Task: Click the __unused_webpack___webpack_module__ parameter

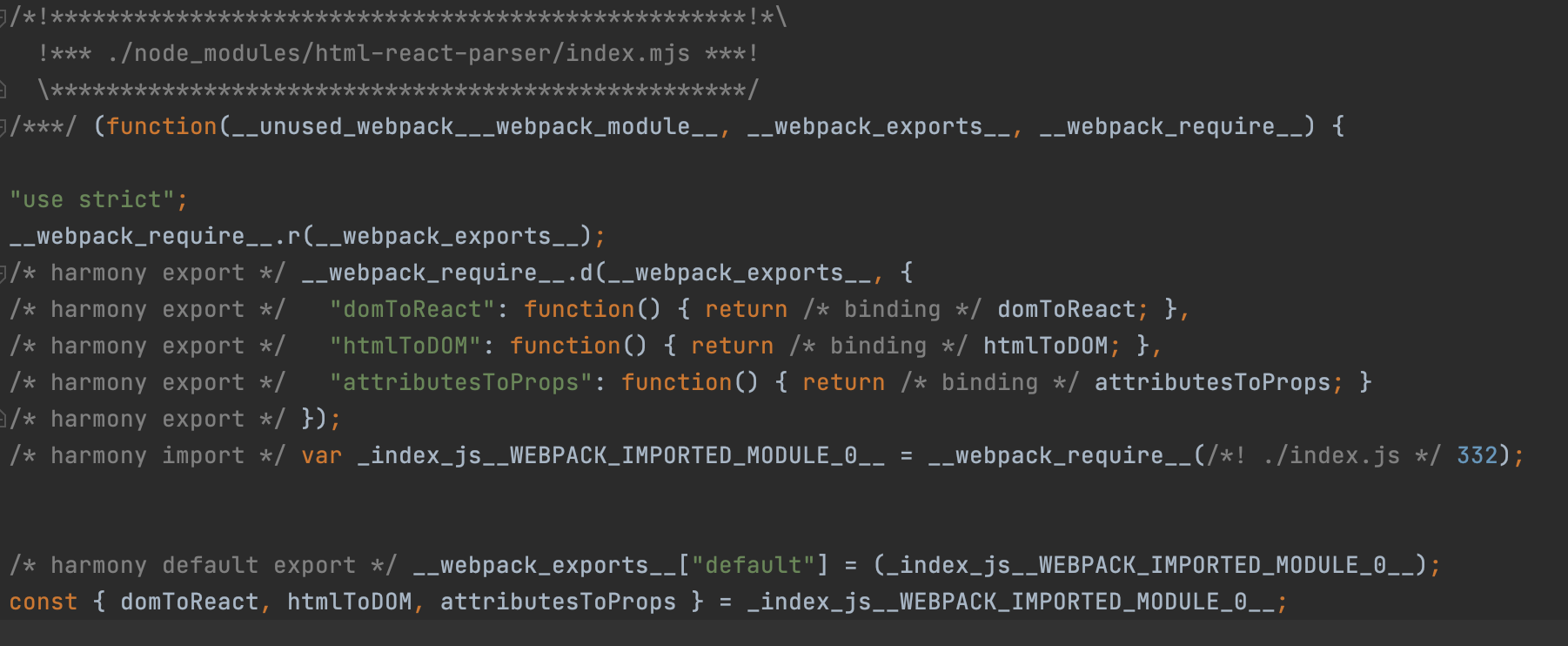Action: pyautogui.click(x=474, y=127)
